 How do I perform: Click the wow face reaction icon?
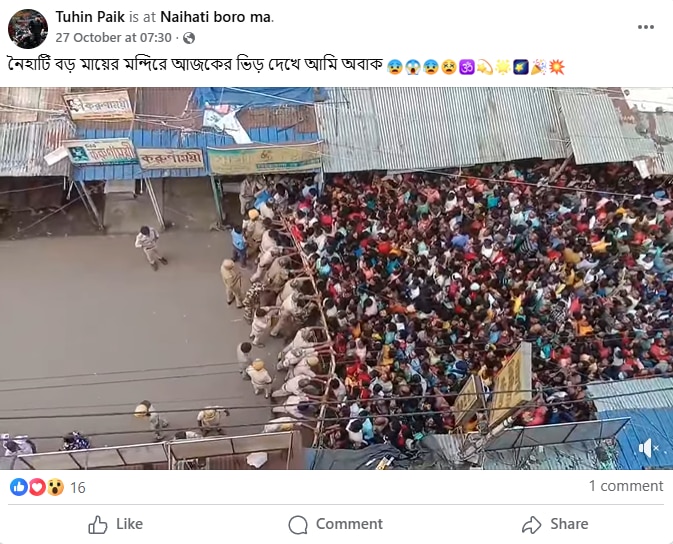pos(55,487)
